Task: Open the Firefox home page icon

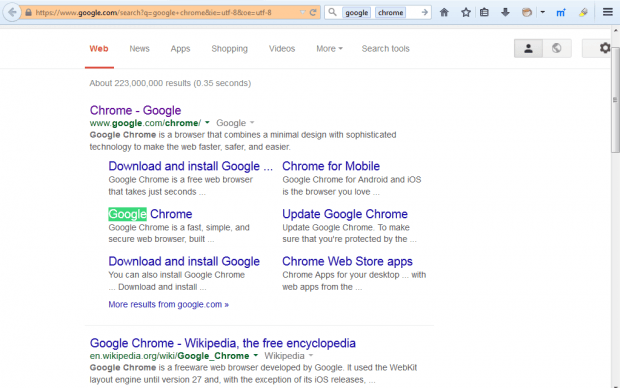Action: click(444, 13)
